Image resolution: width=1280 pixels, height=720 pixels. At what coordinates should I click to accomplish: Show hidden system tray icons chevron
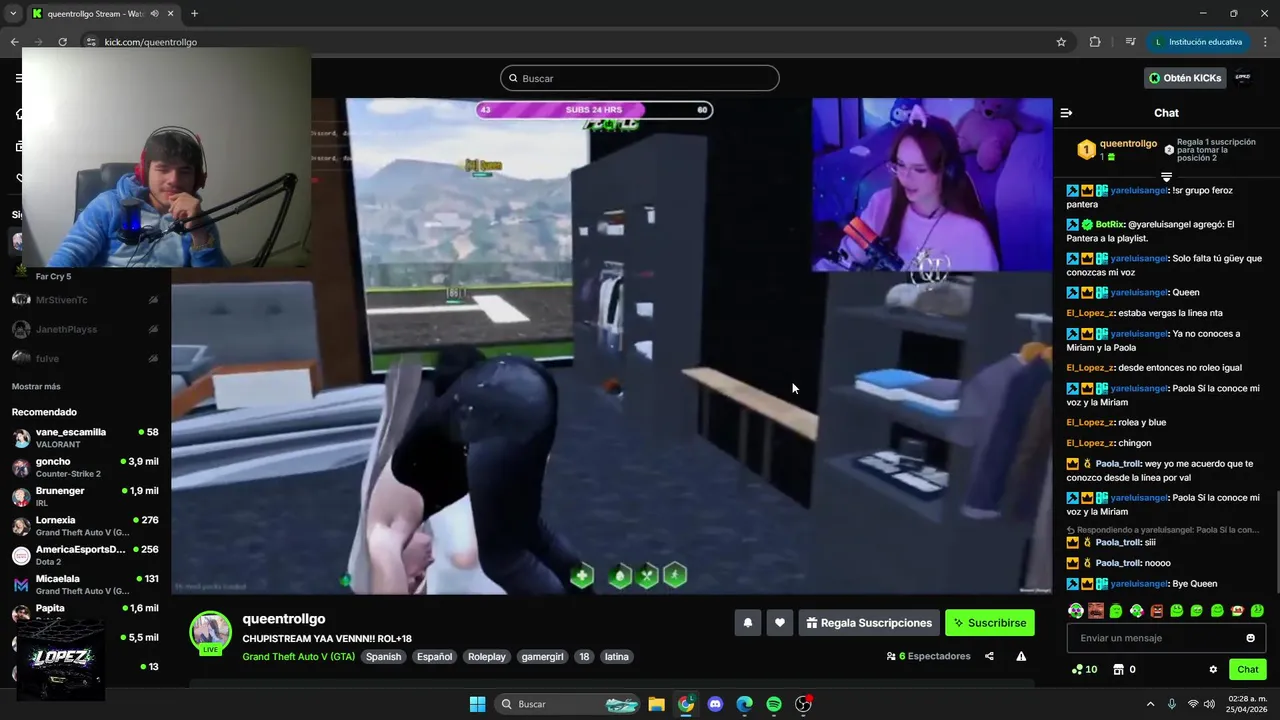coord(1150,704)
